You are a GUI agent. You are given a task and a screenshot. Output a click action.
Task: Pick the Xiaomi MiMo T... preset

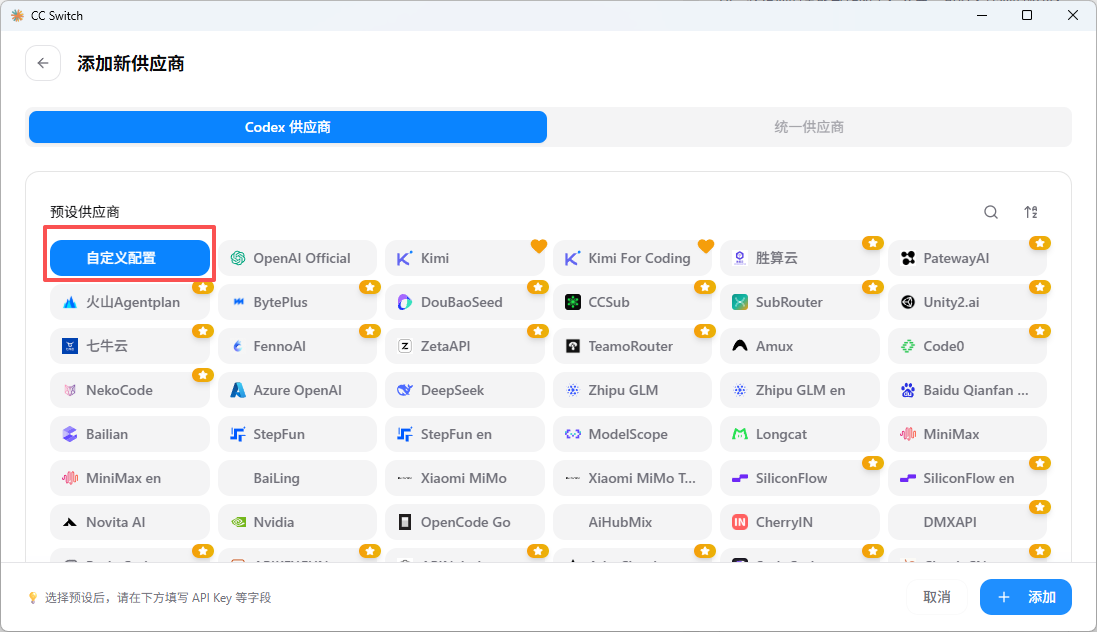tap(632, 478)
